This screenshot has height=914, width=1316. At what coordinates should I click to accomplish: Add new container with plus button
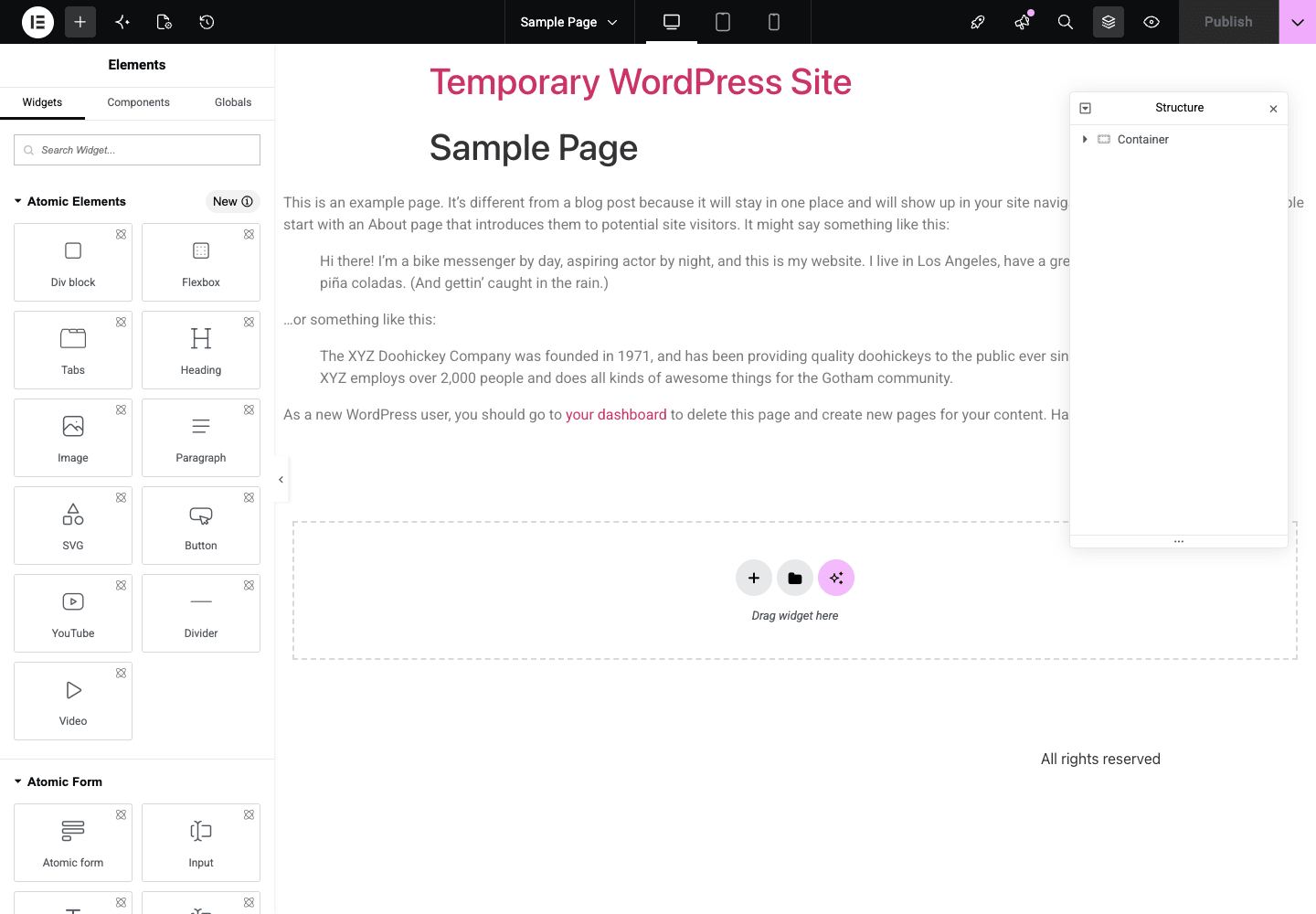click(x=754, y=578)
